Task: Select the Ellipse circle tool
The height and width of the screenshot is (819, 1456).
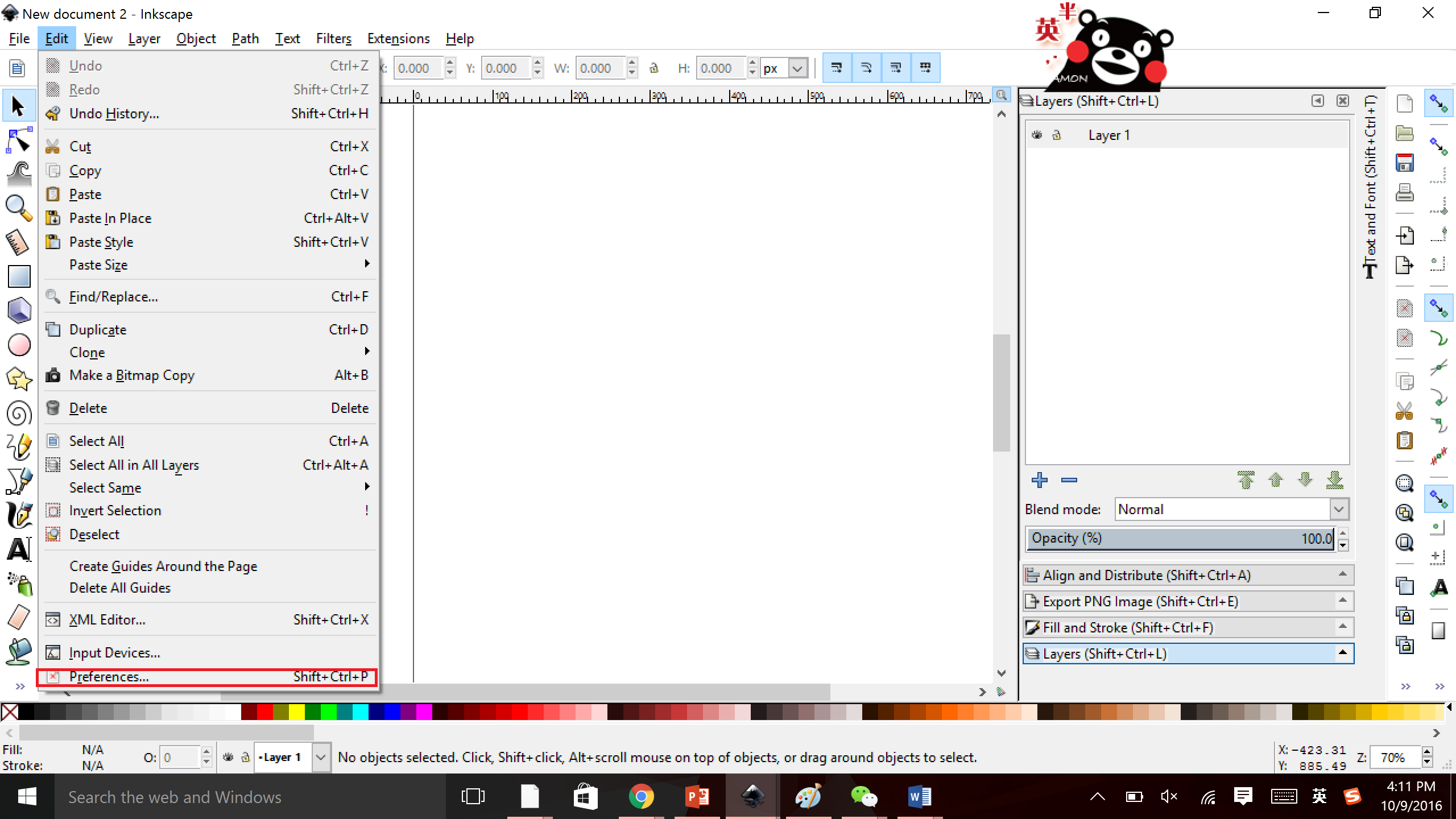Action: point(19,345)
